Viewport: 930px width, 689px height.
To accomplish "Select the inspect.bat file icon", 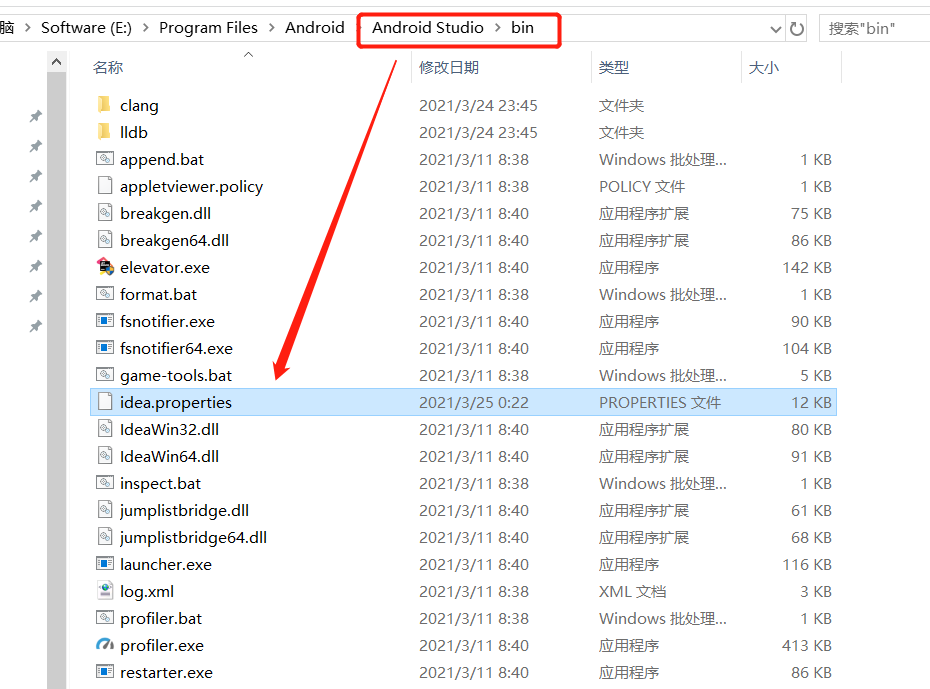I will coord(104,482).
